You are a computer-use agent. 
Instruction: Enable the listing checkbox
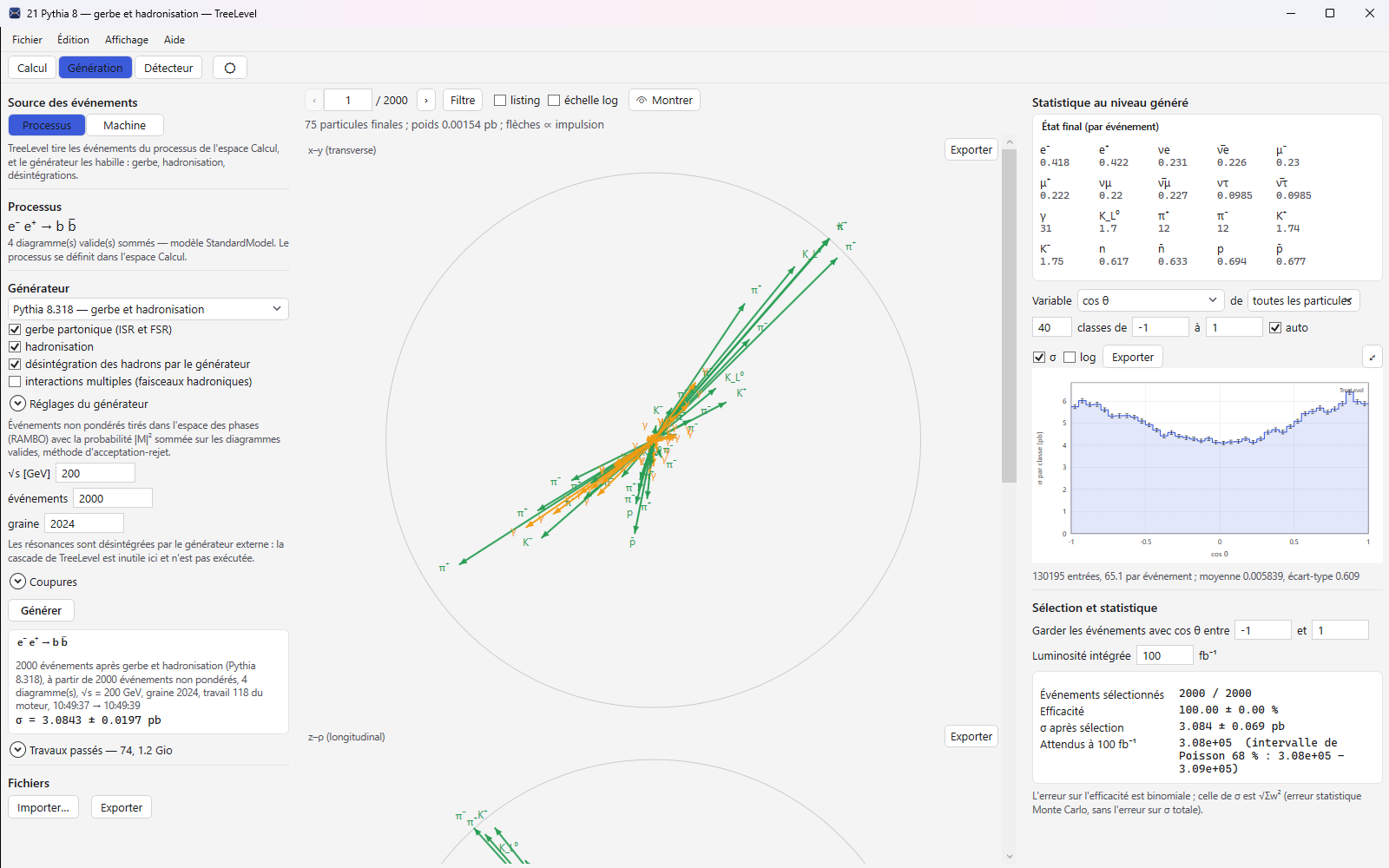500,101
